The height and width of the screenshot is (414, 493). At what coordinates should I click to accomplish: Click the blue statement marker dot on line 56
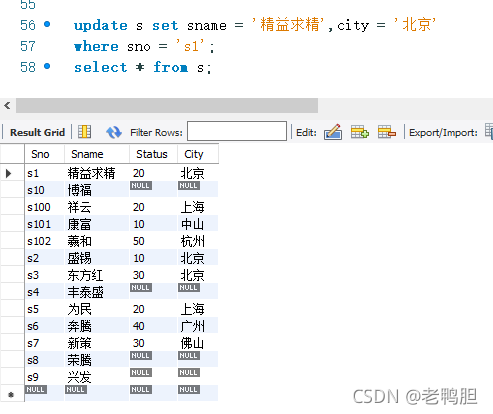click(47, 24)
